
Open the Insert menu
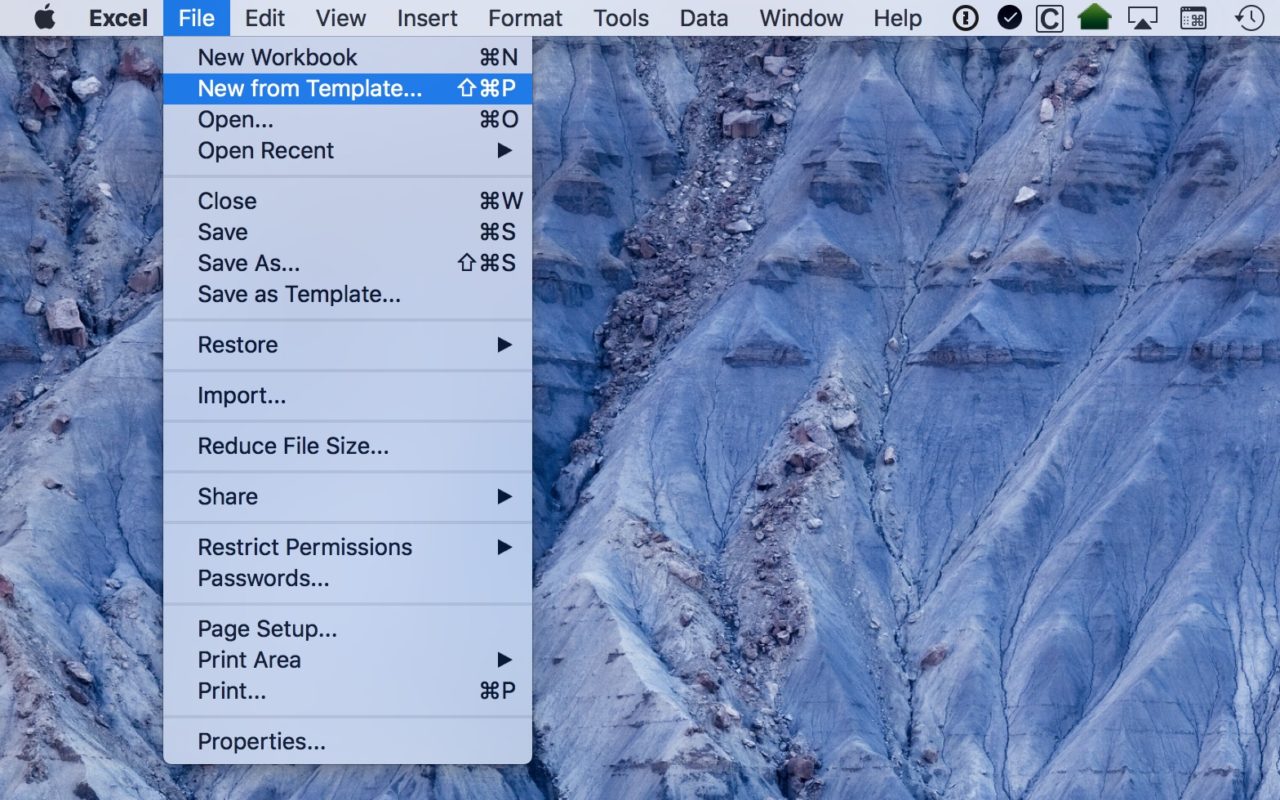[427, 18]
